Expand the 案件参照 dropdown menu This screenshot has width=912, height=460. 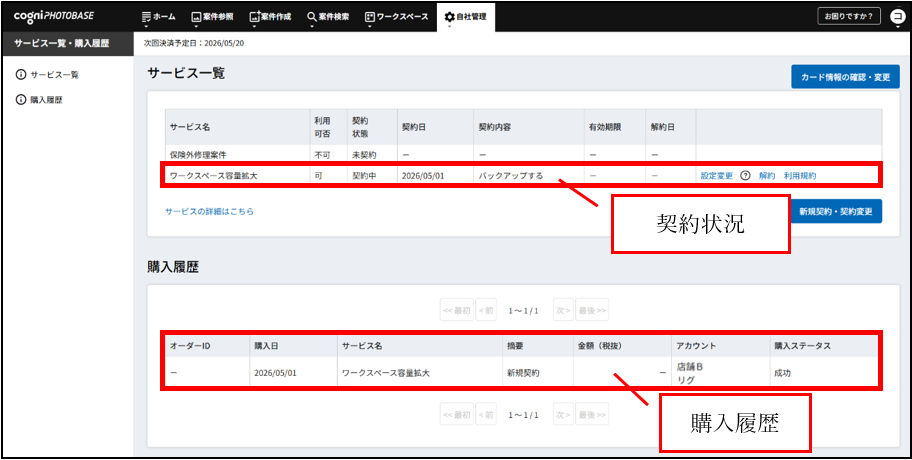(211, 17)
